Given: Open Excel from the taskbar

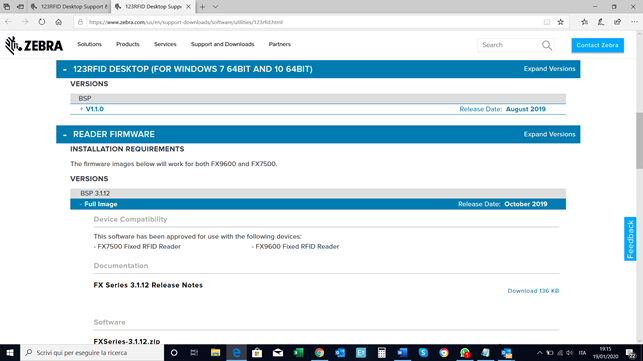Looking at the screenshot, I should (x=298, y=353).
